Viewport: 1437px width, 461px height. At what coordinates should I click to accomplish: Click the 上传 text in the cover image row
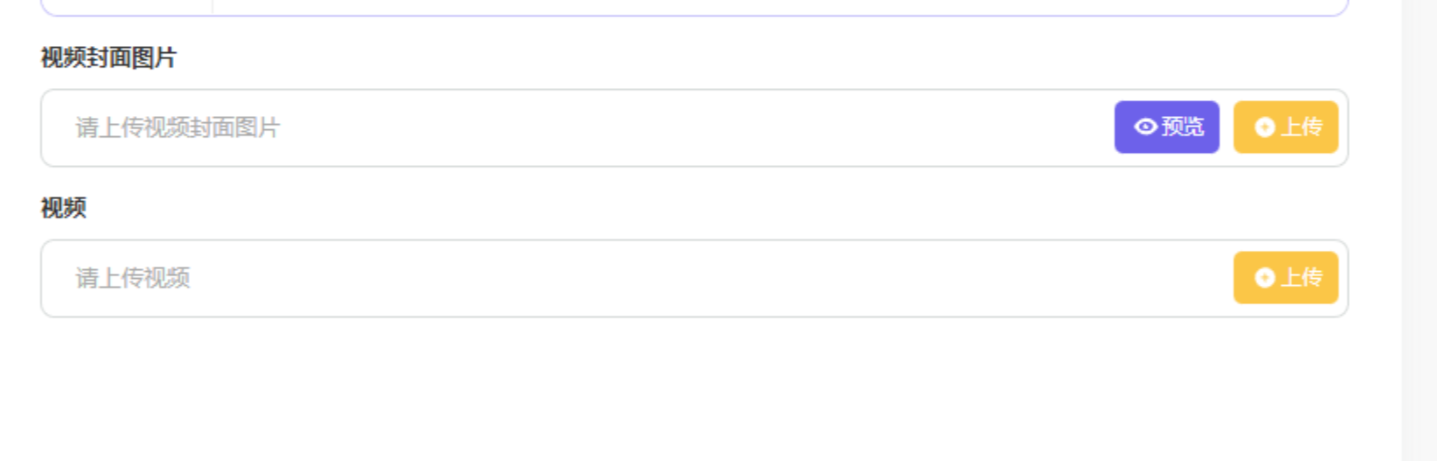click(x=1301, y=127)
